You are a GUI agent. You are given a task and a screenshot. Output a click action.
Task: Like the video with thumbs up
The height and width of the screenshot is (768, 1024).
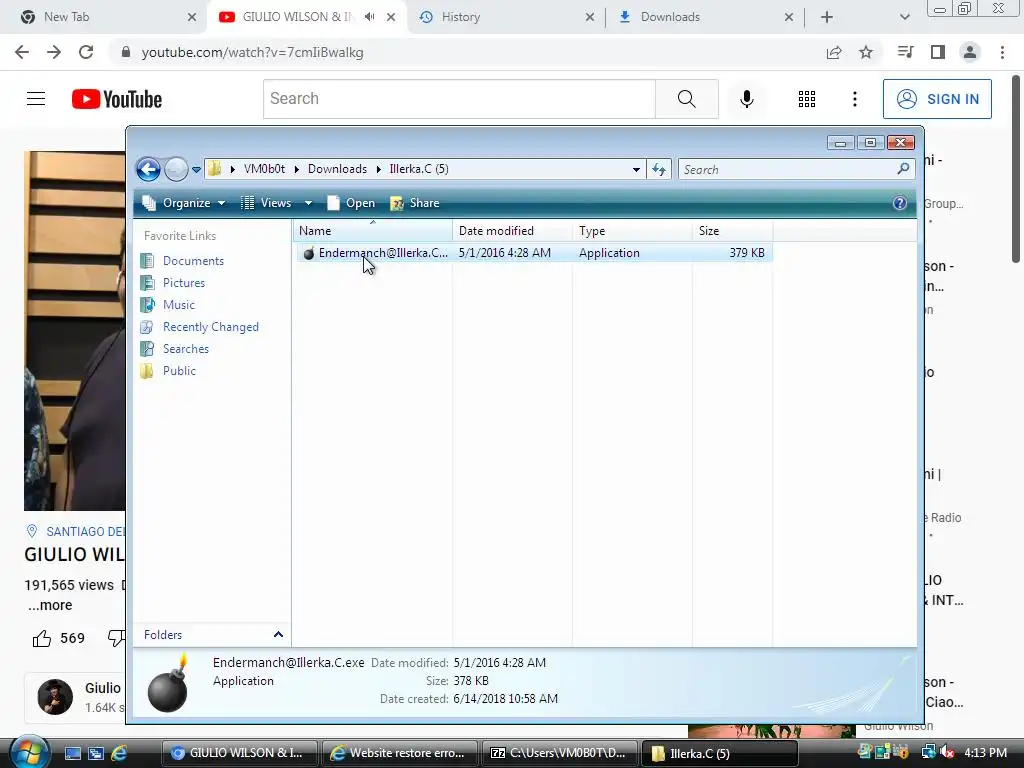tap(42, 638)
